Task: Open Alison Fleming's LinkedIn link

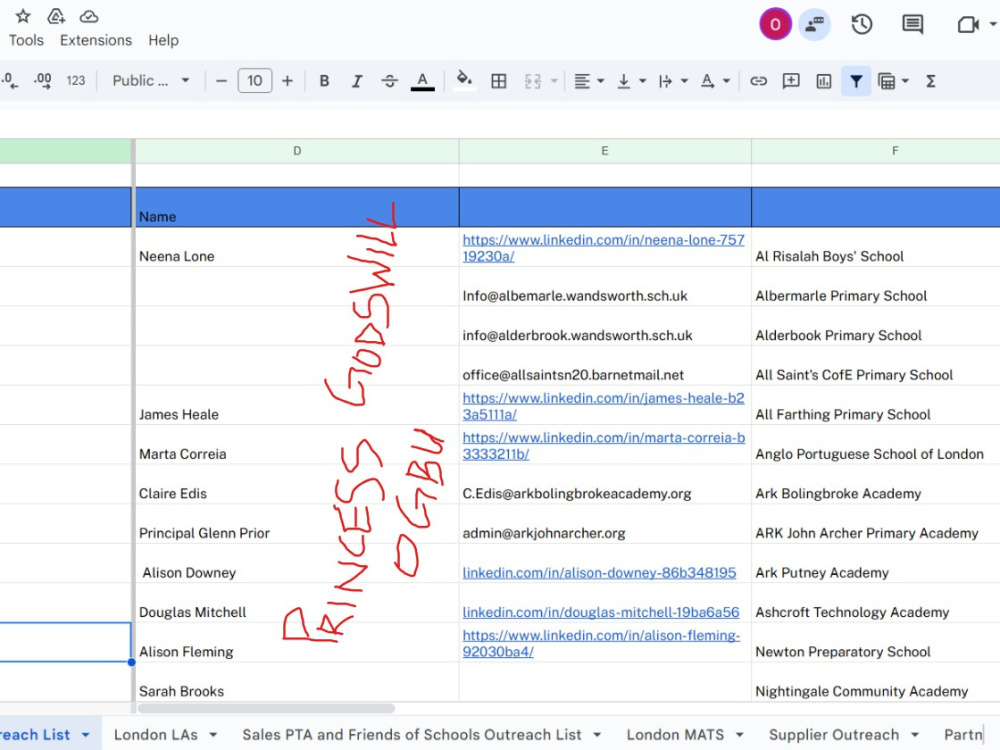Action: 601,643
